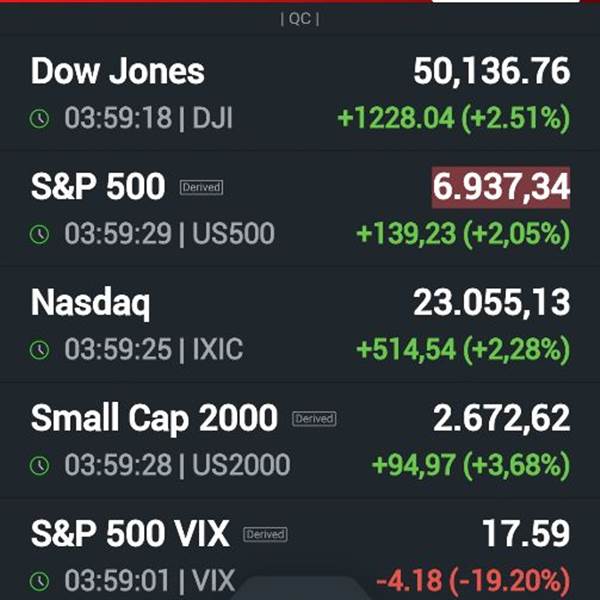
Task: Click the clock icon in S&P 500 row
Action: tap(39, 234)
